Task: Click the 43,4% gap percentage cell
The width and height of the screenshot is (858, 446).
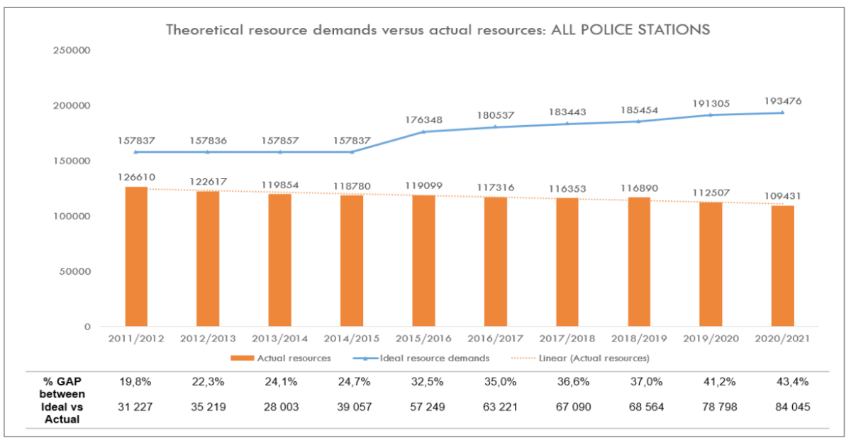Action: pyautogui.click(x=792, y=382)
